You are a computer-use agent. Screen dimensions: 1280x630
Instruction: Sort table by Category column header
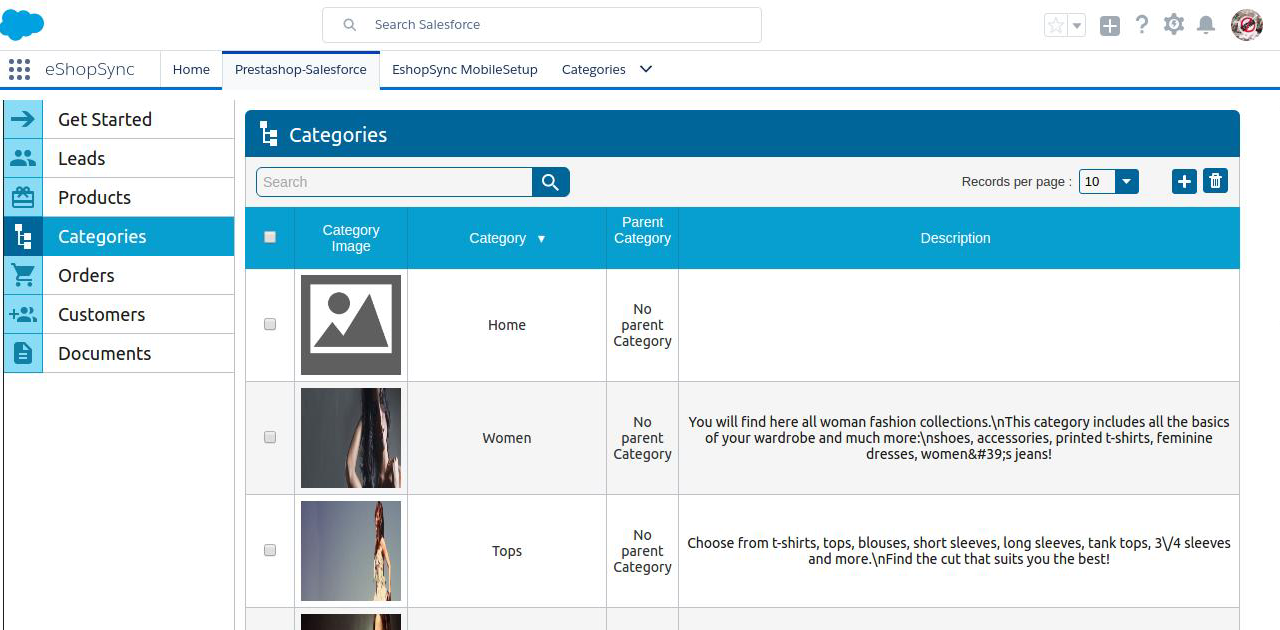tap(506, 238)
